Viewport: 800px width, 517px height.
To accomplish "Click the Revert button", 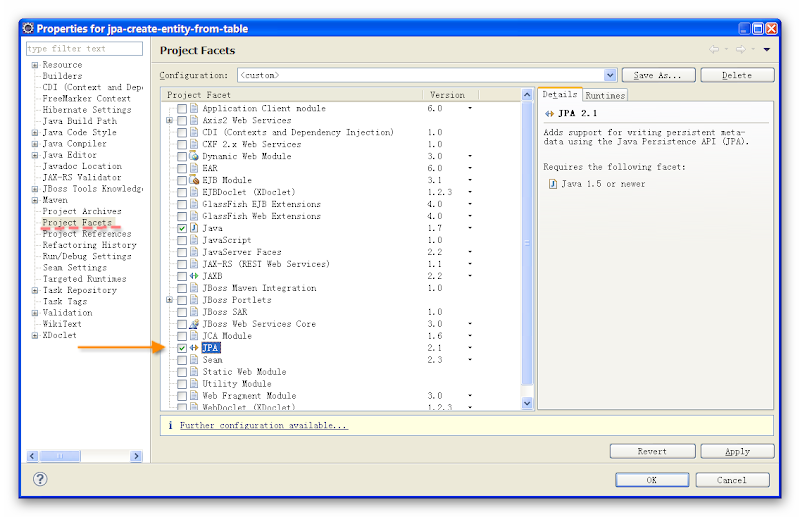I will 653,451.
